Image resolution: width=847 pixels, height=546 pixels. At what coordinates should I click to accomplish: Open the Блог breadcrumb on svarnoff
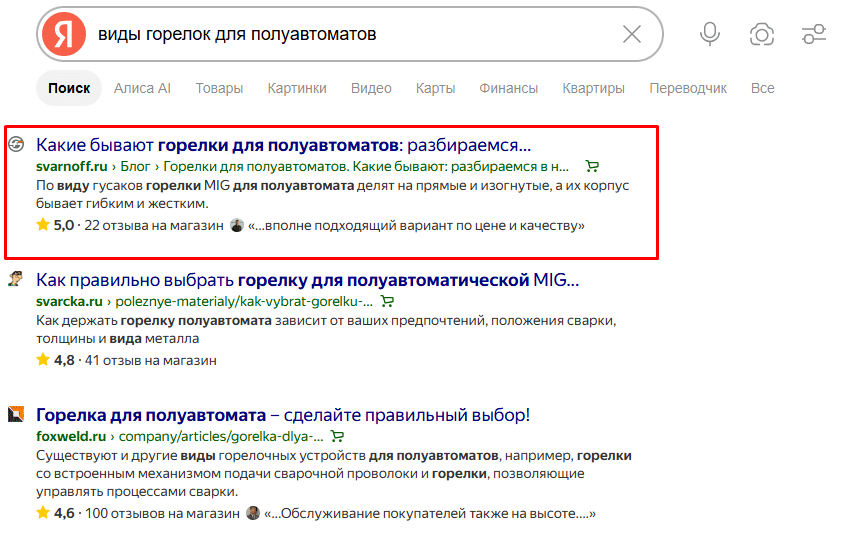[x=135, y=166]
